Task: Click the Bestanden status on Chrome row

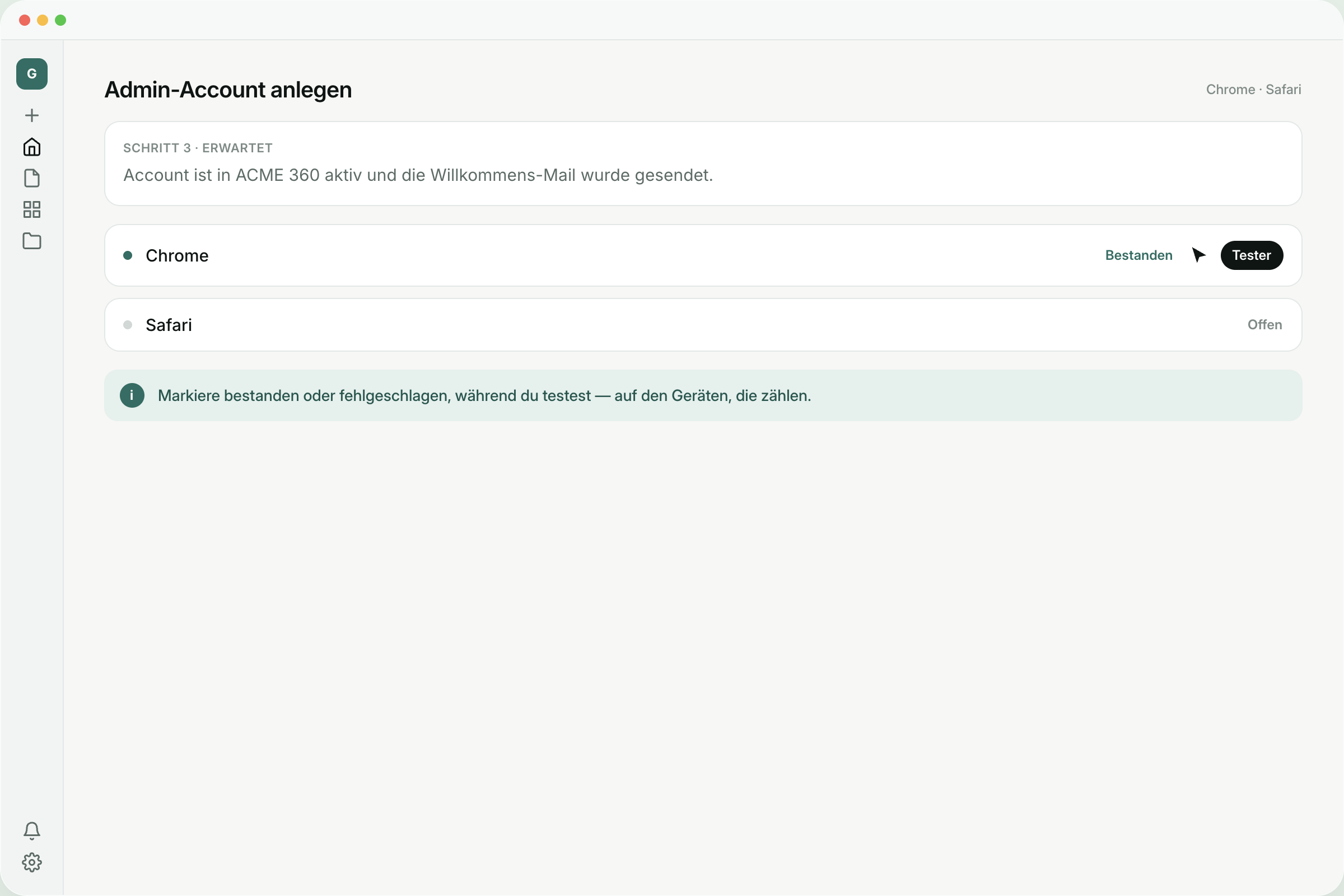Action: pos(1138,255)
